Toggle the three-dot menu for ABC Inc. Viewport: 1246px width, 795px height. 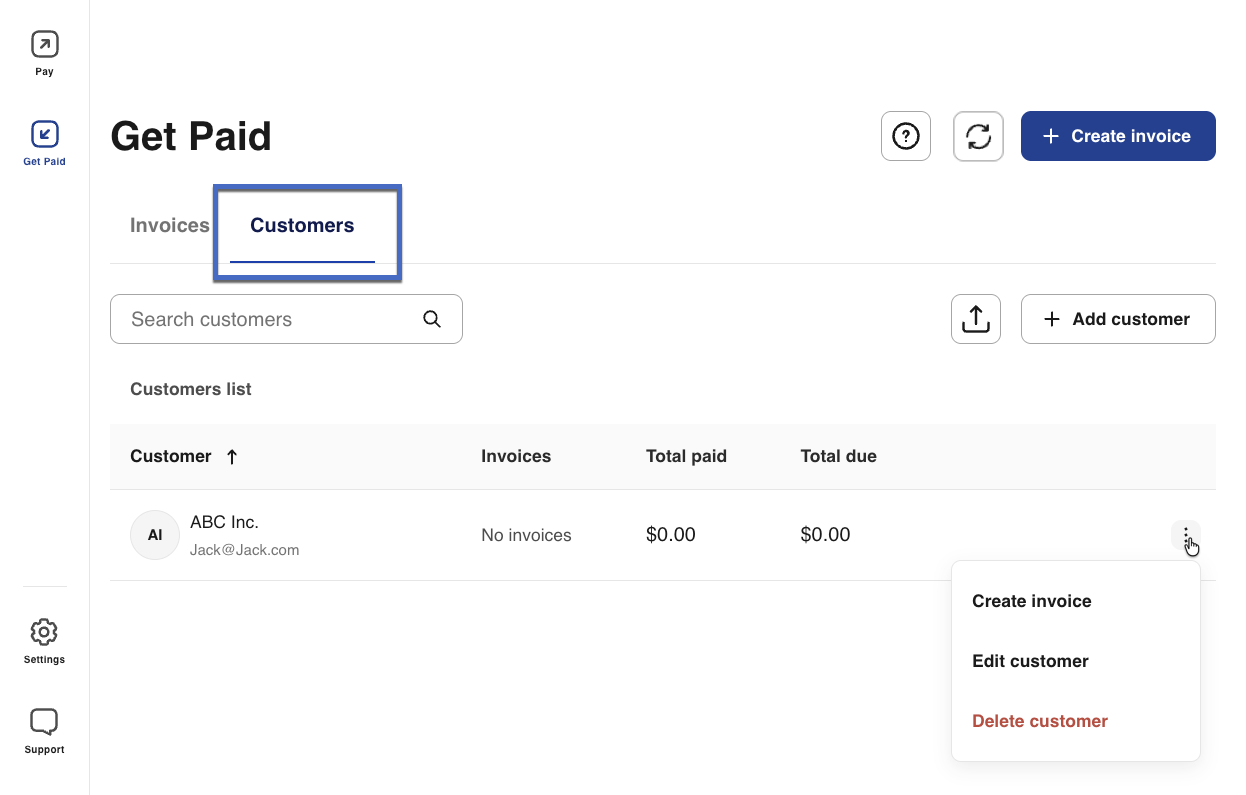(x=1185, y=535)
